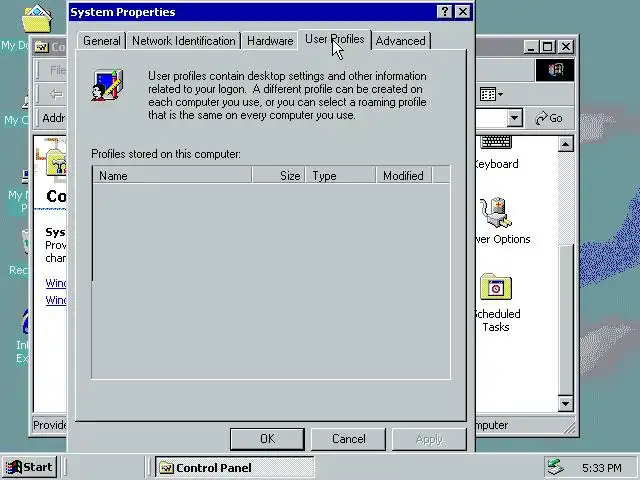The image size is (640, 480).
Task: Open the Start menu
Action: coord(29,467)
